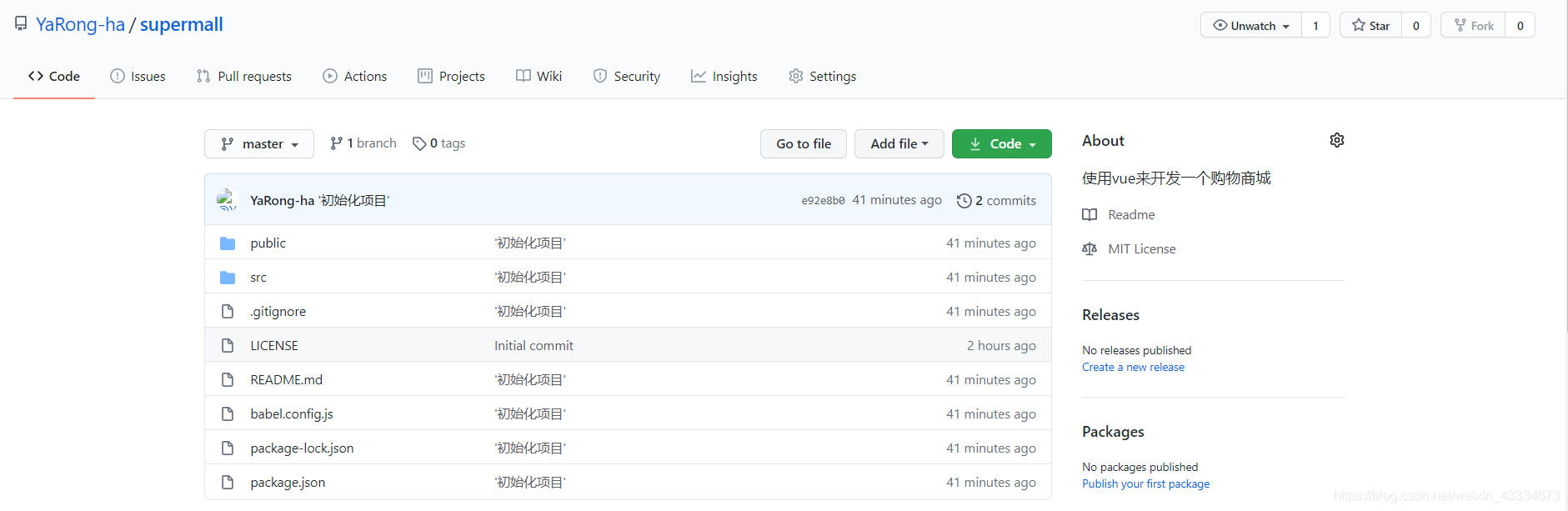Click YaRong-ha author name in commit bar
The width and height of the screenshot is (1568, 511).
(x=283, y=200)
